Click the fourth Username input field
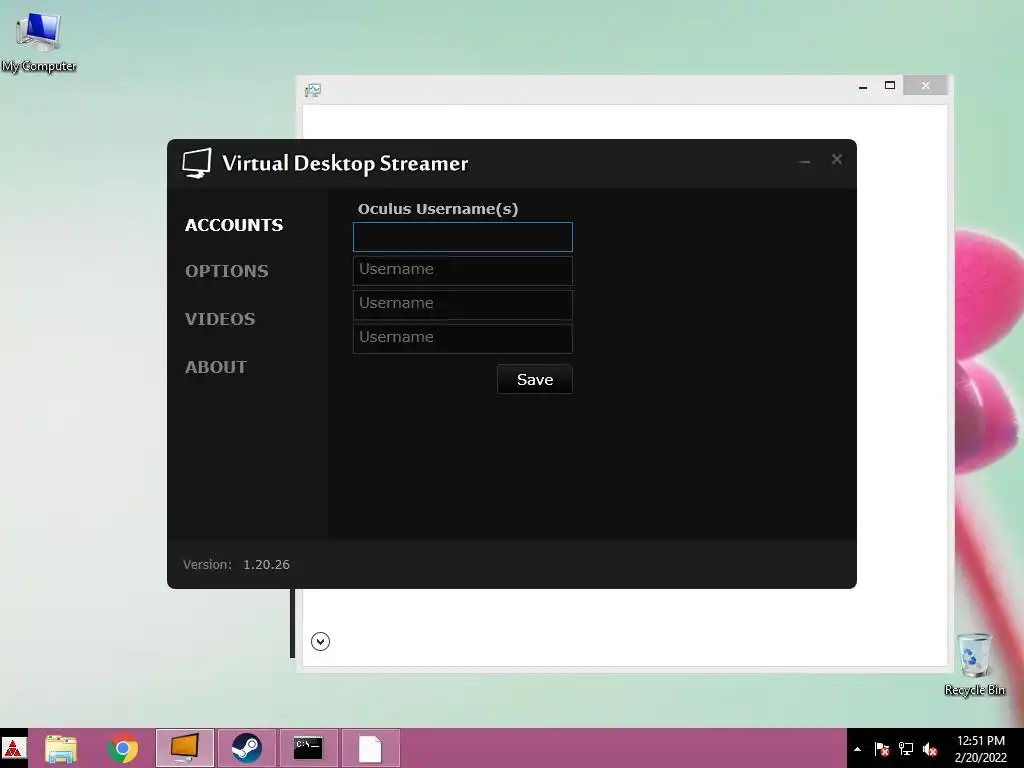1024x768 pixels. point(462,338)
